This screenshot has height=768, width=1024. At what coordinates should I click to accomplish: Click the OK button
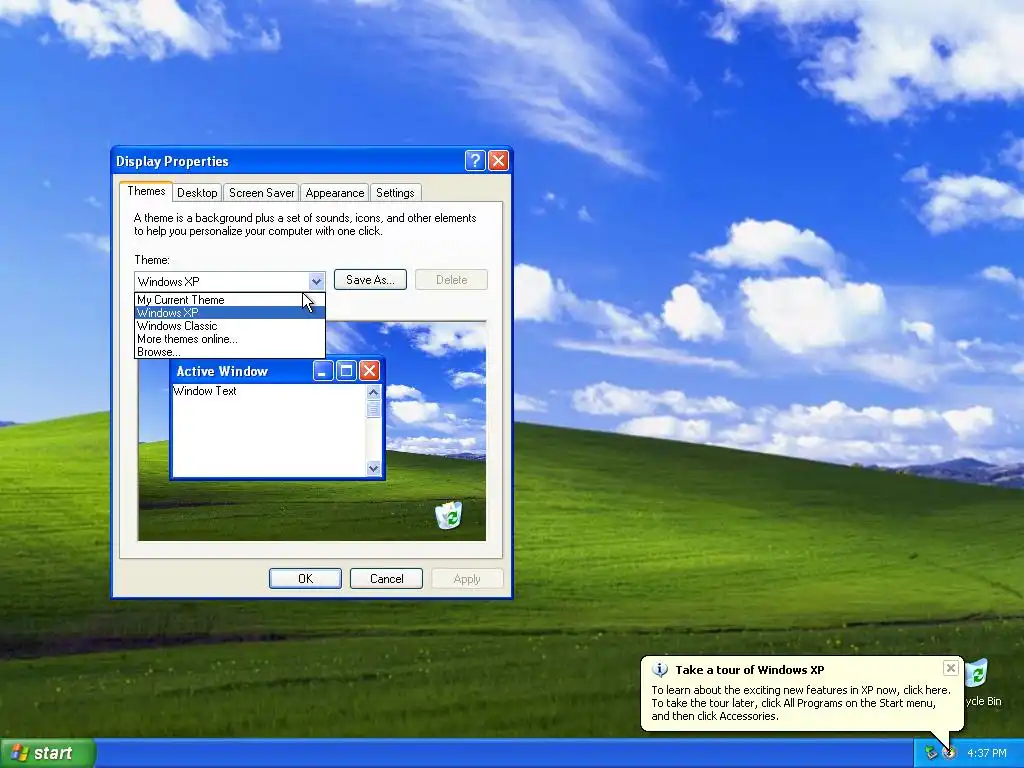305,579
